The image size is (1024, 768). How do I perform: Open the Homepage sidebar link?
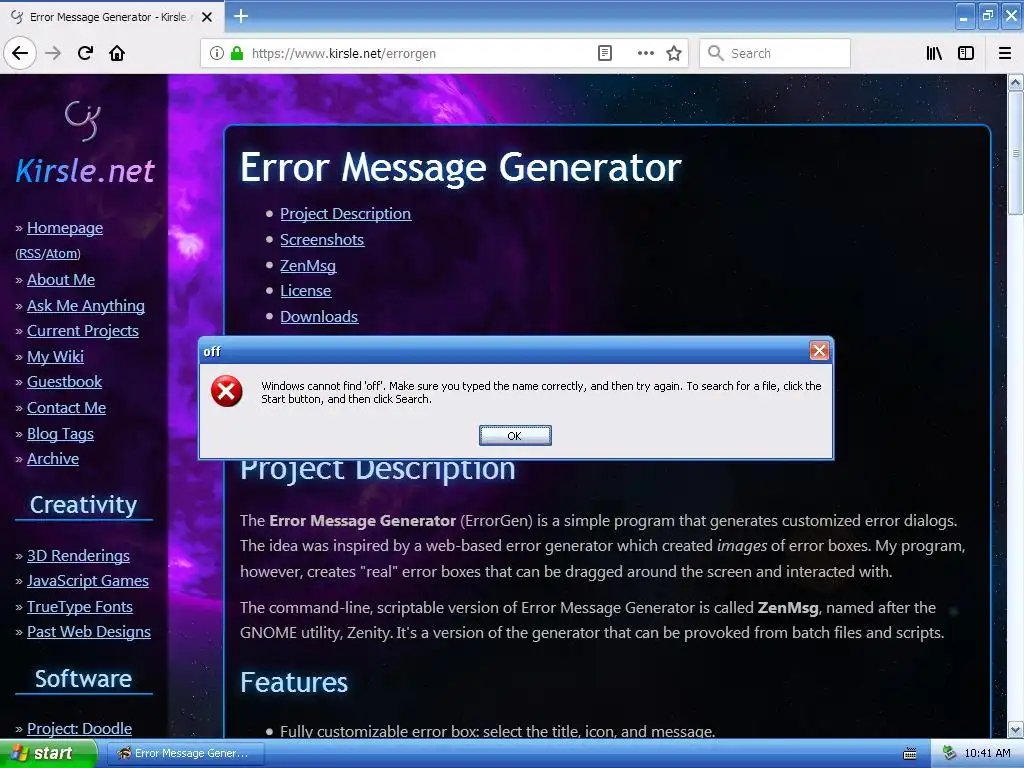[x=65, y=228]
